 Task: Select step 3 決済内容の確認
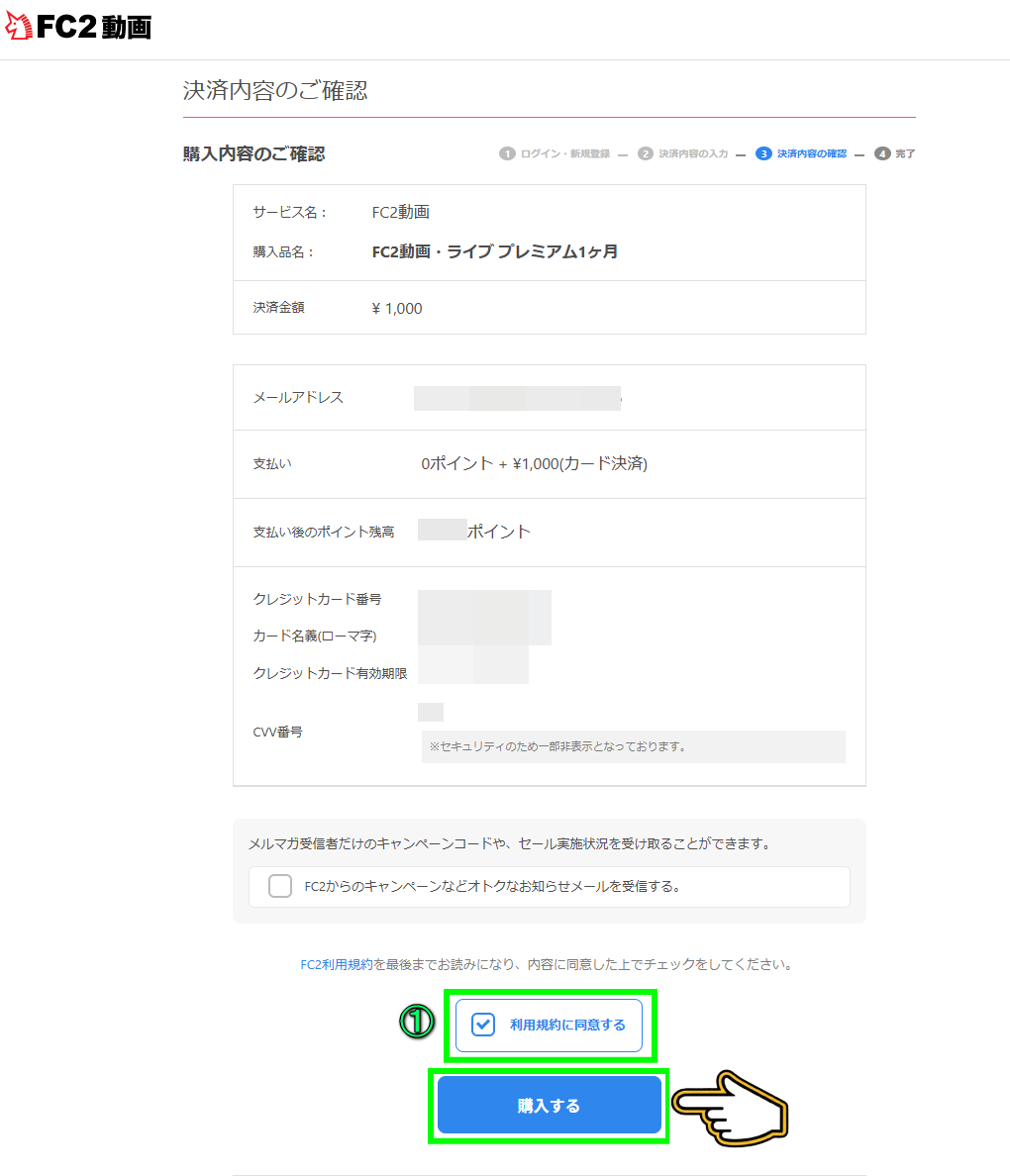[801, 153]
